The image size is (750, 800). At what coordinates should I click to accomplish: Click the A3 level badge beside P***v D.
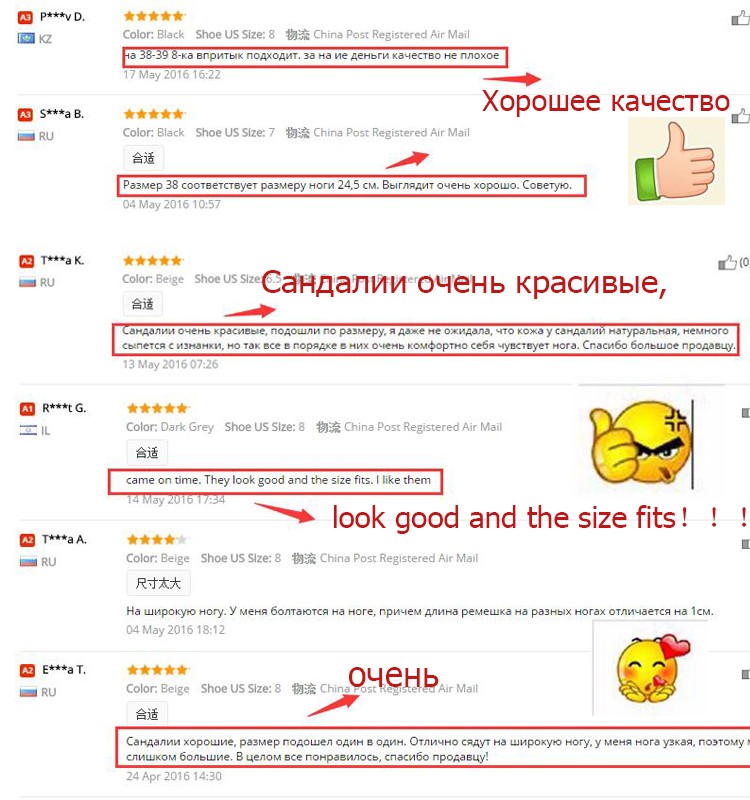click(x=26, y=17)
